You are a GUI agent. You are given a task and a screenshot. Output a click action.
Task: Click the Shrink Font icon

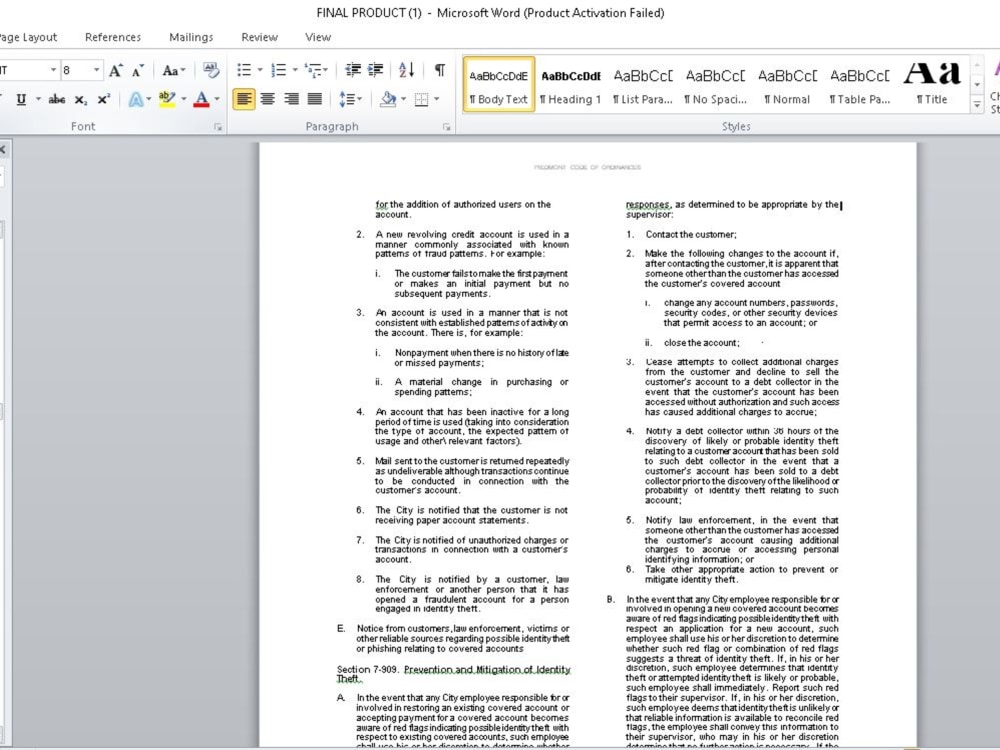click(x=138, y=70)
